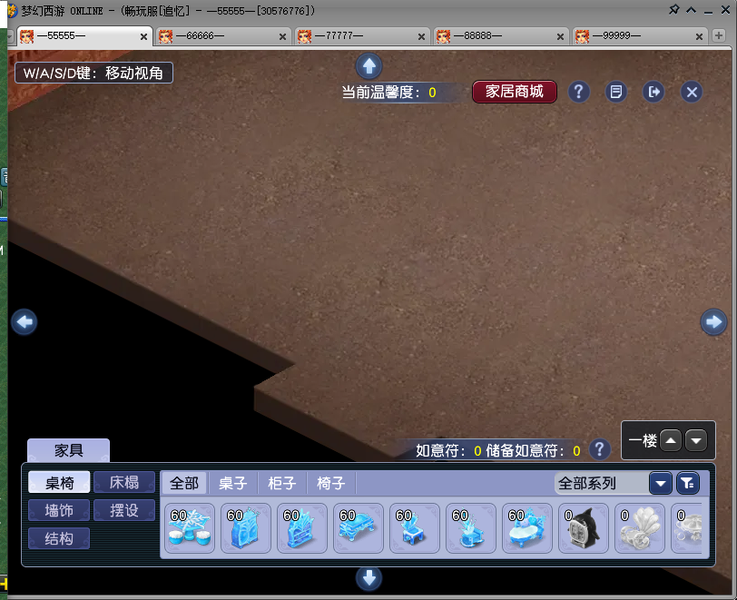Click the 全部系列 series field

point(602,483)
